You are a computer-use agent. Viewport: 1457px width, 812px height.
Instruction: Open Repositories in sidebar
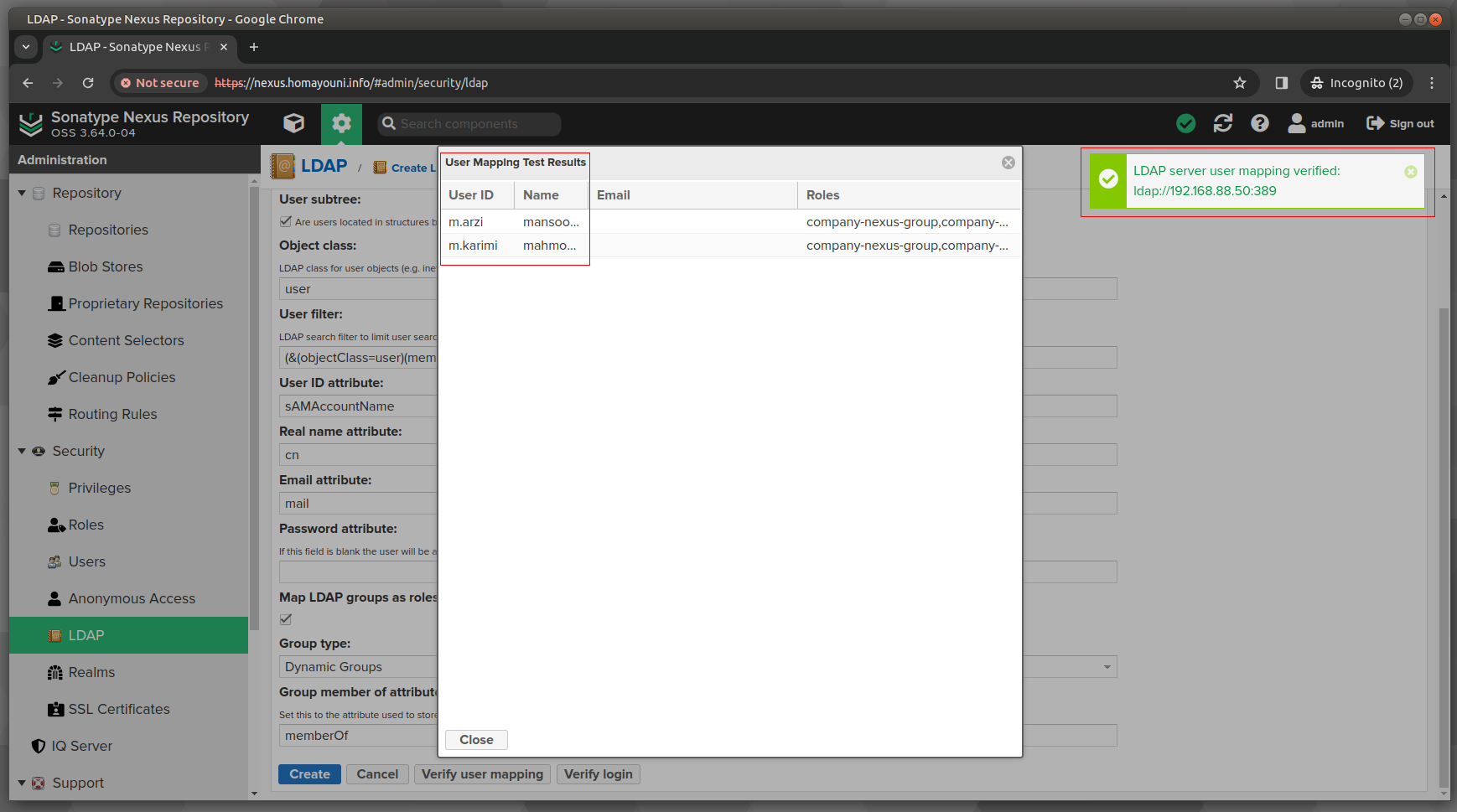pos(108,230)
